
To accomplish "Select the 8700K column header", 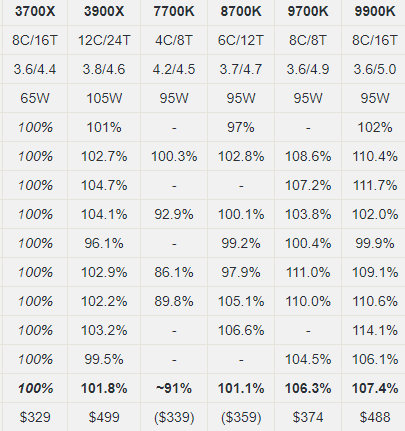I will pyautogui.click(x=241, y=11).
